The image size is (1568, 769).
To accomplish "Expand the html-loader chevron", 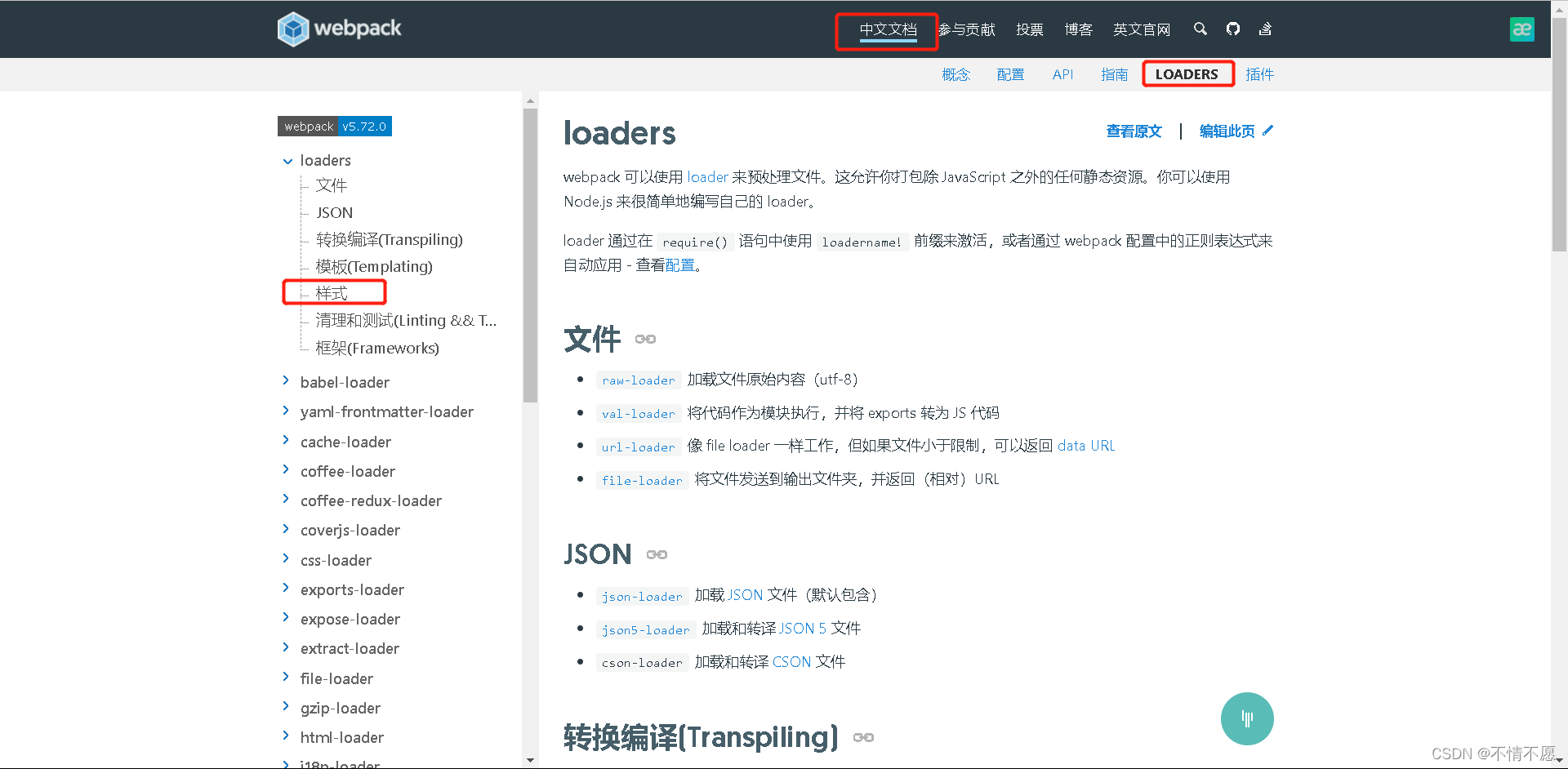I will pyautogui.click(x=286, y=736).
